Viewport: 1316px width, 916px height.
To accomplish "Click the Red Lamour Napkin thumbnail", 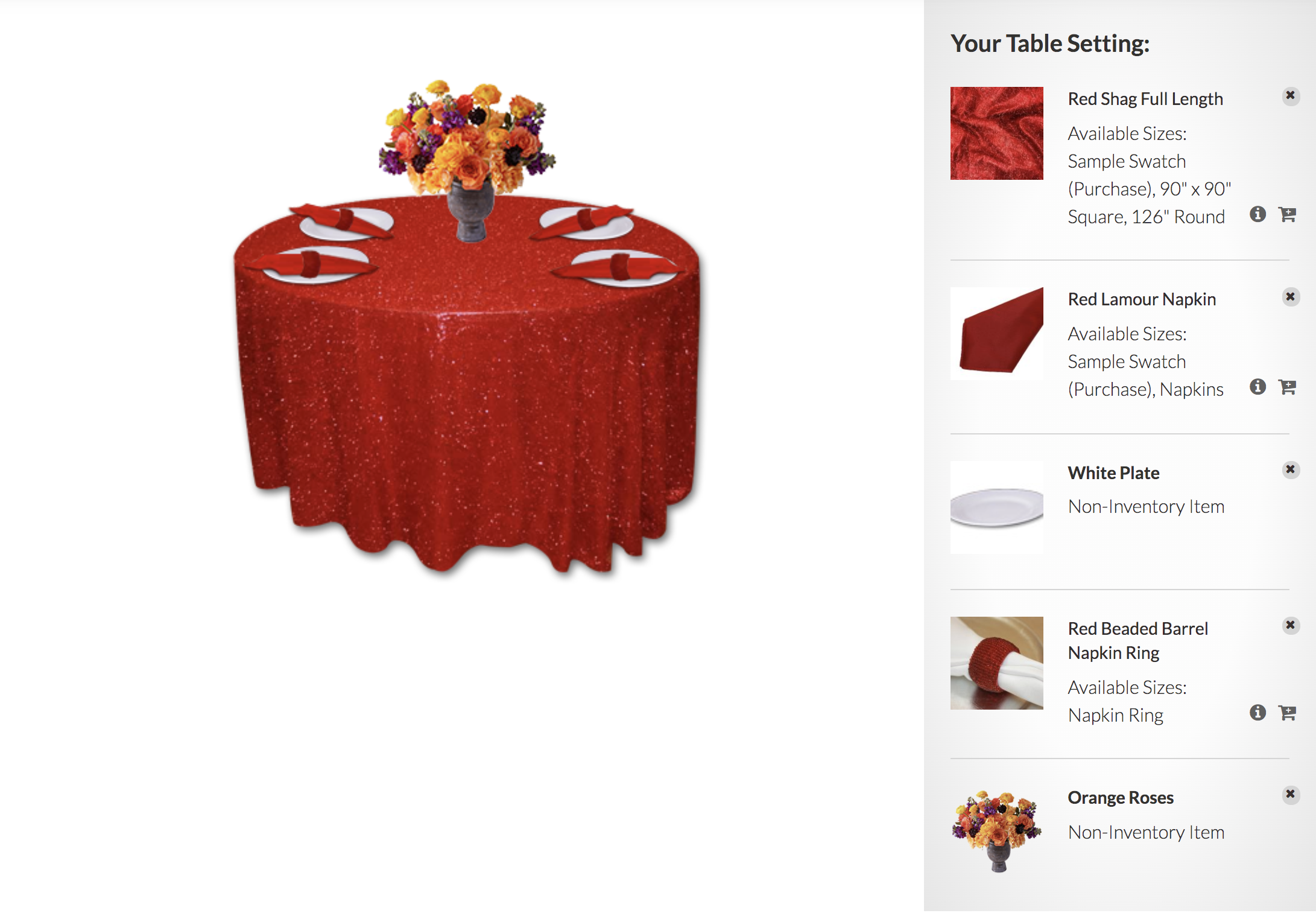I will [996, 334].
